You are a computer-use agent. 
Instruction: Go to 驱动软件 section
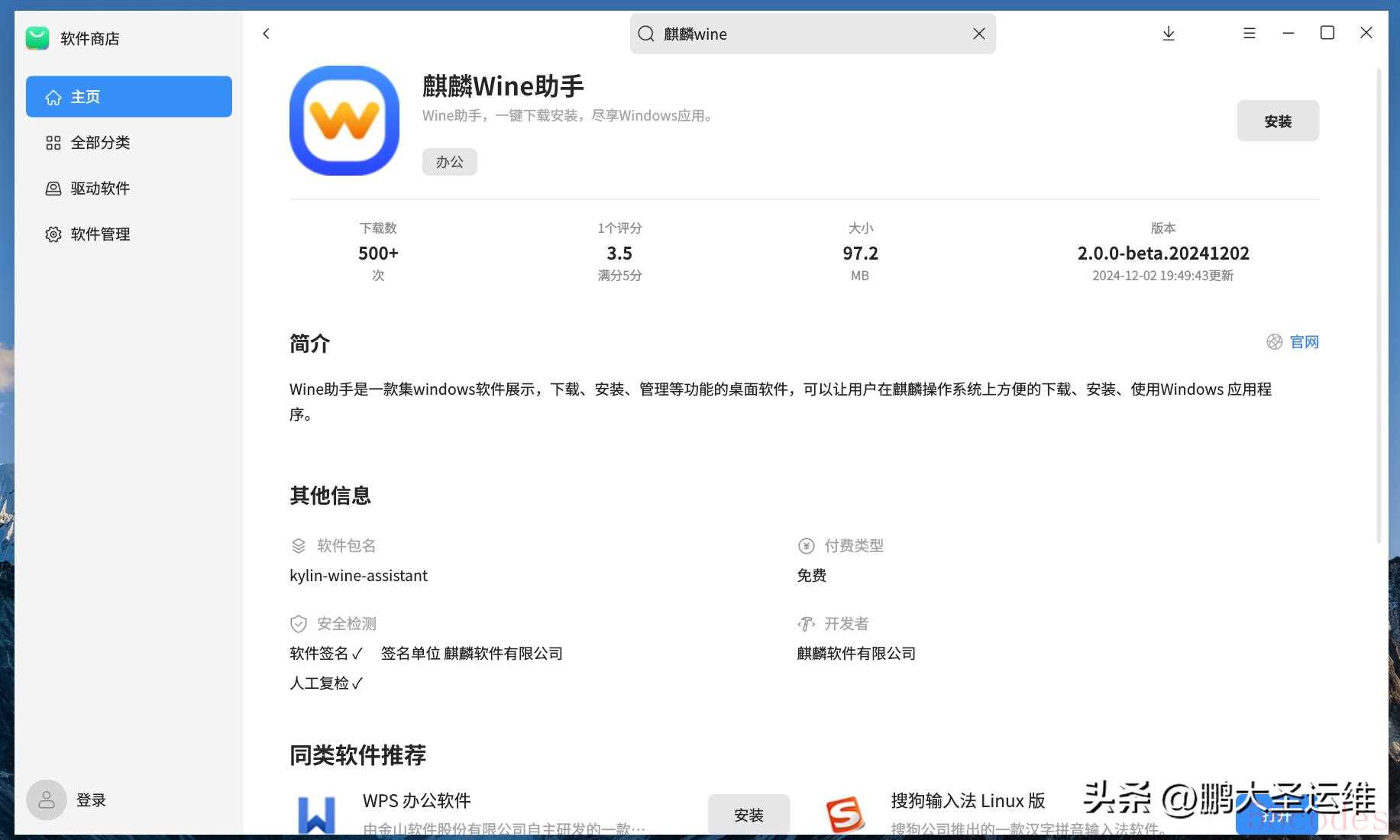(99, 189)
